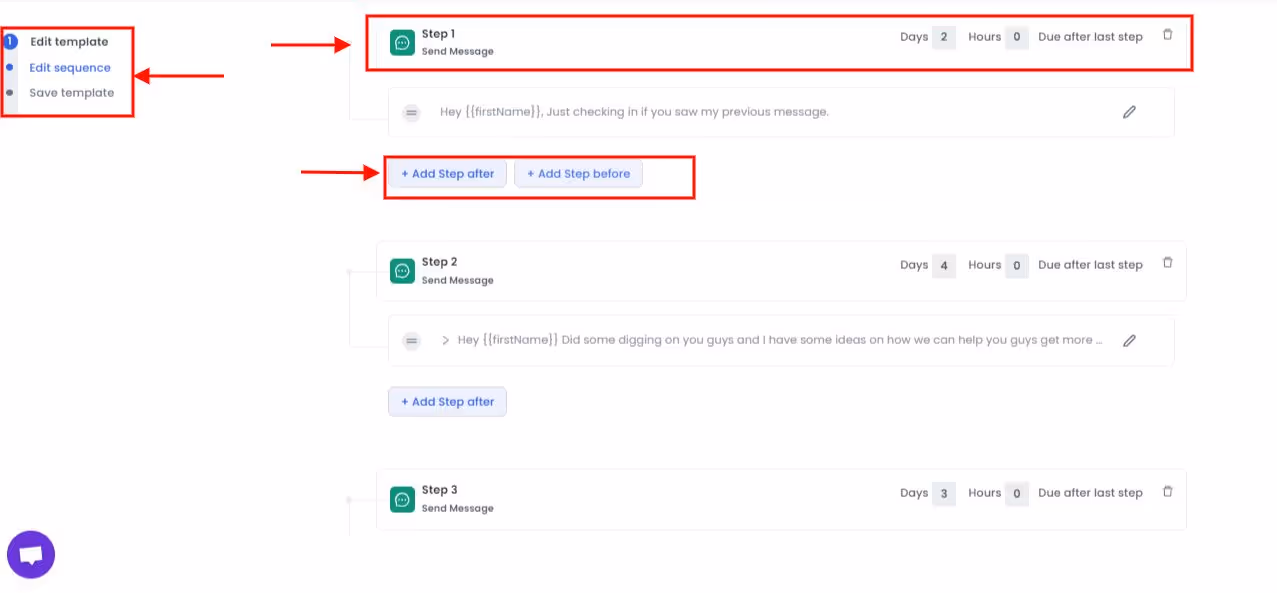The height and width of the screenshot is (593, 1277).
Task: Click the Hours value field for Step 1
Action: (x=1016, y=36)
